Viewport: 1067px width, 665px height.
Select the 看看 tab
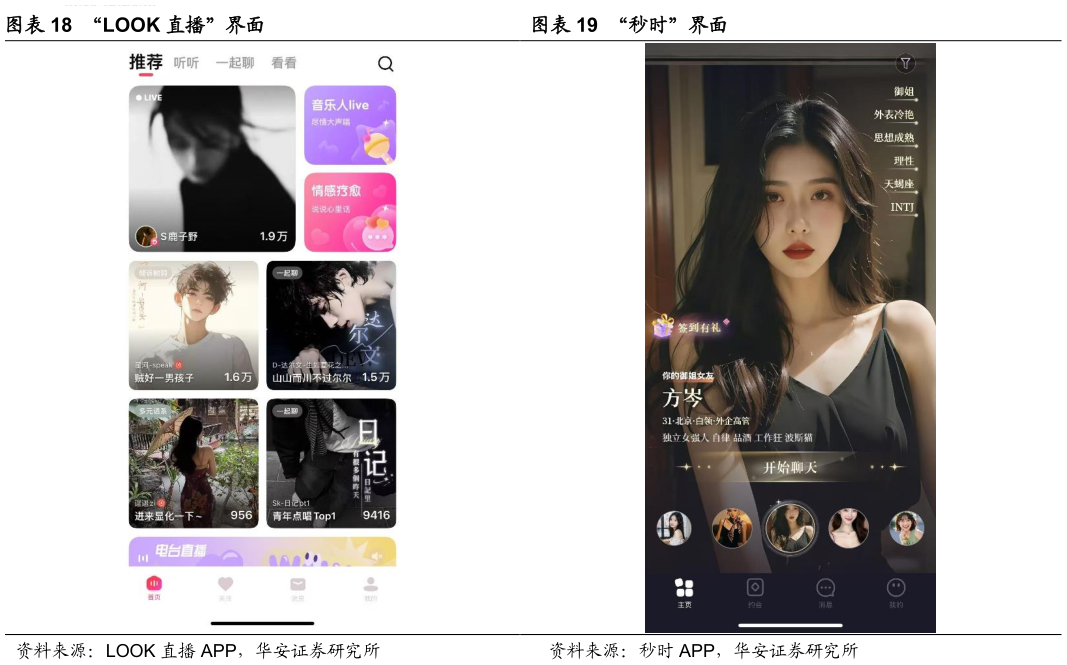(x=284, y=63)
